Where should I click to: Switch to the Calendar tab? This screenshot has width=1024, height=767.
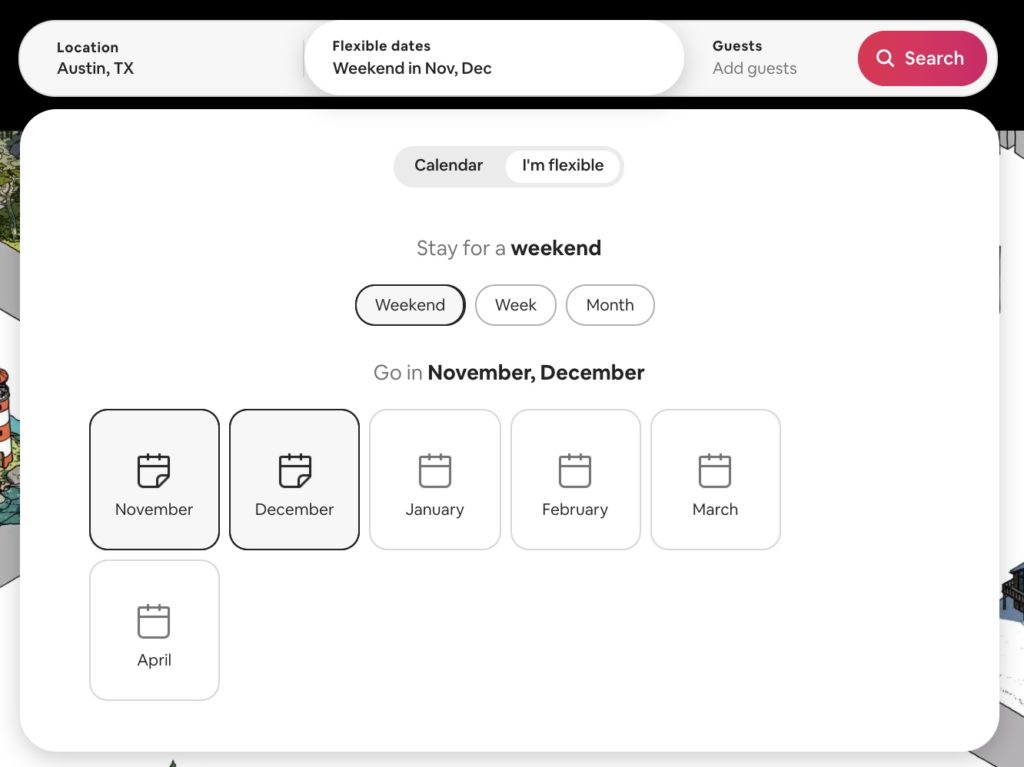coord(448,165)
